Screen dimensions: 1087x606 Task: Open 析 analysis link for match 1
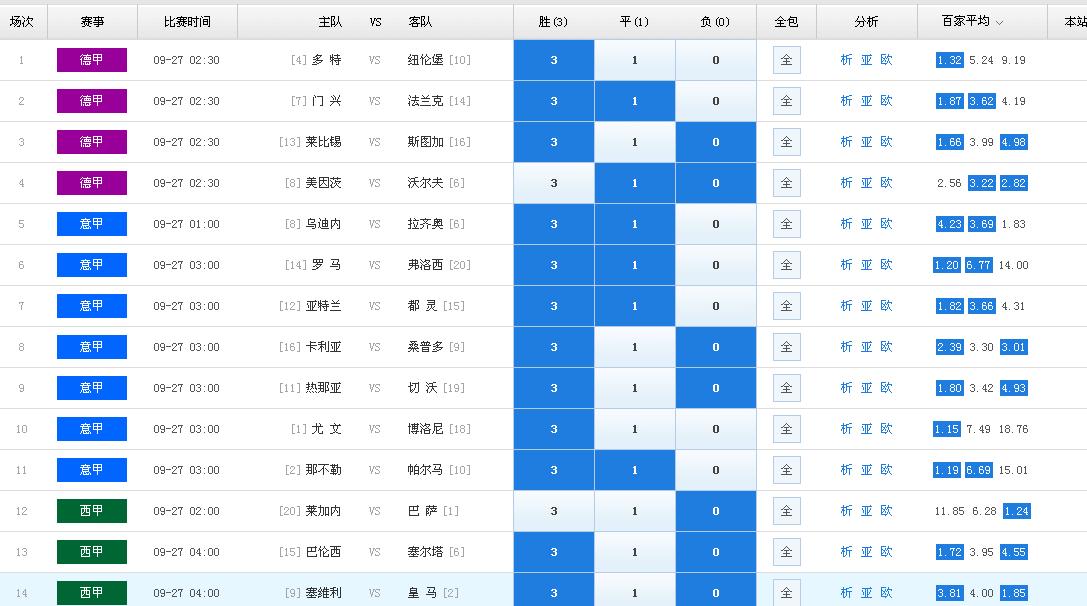pyautogui.click(x=846, y=60)
